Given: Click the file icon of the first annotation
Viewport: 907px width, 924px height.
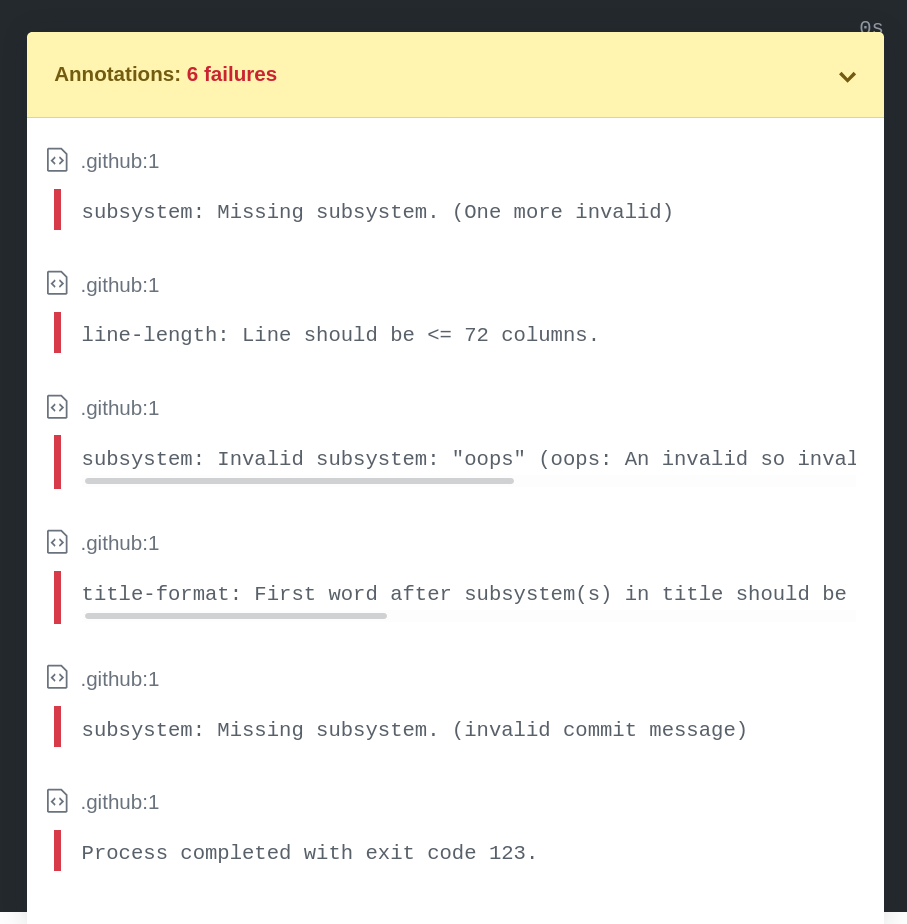Looking at the screenshot, I should coord(57,160).
